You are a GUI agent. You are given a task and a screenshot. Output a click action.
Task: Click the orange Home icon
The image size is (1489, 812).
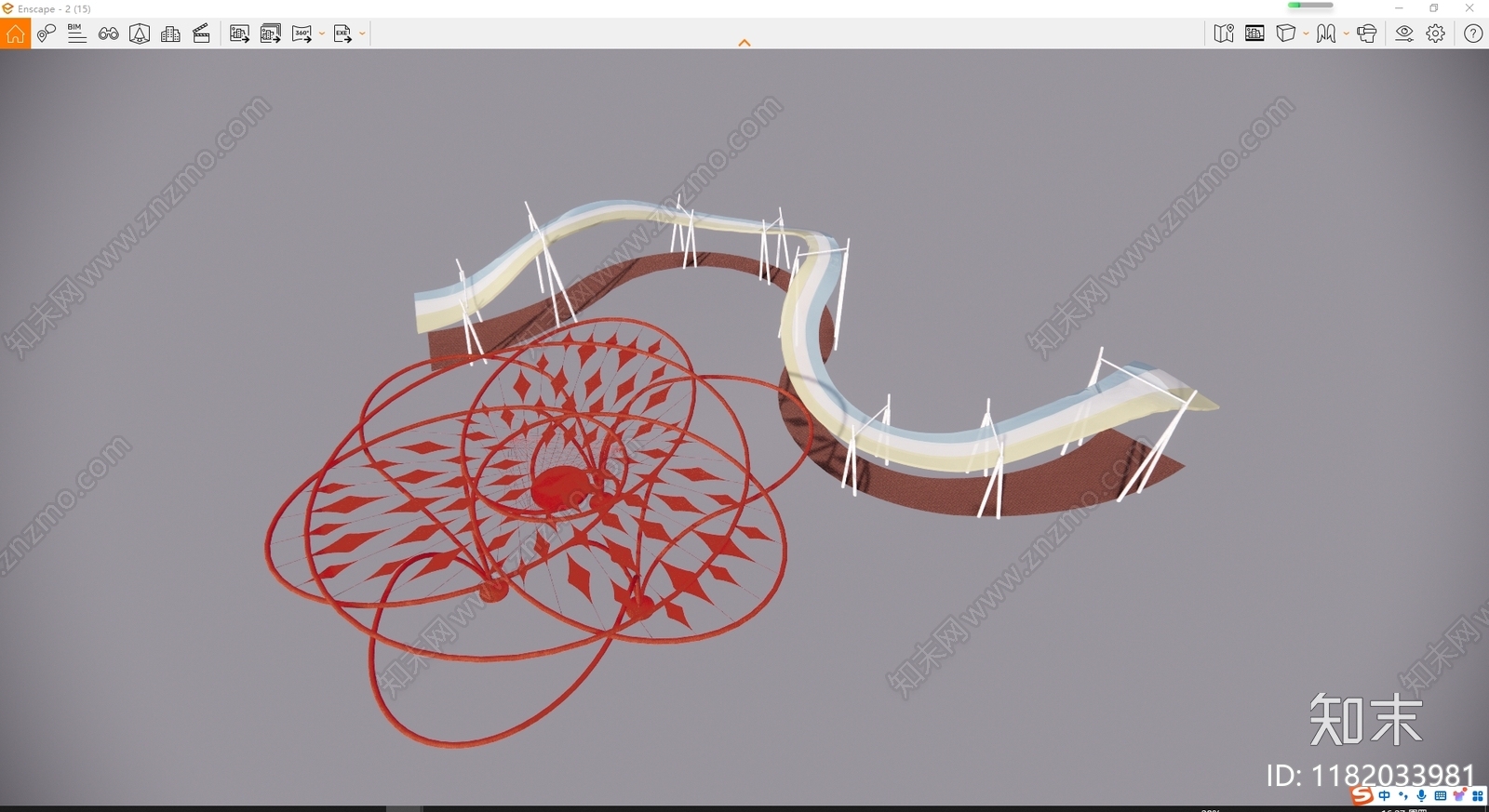(15, 34)
